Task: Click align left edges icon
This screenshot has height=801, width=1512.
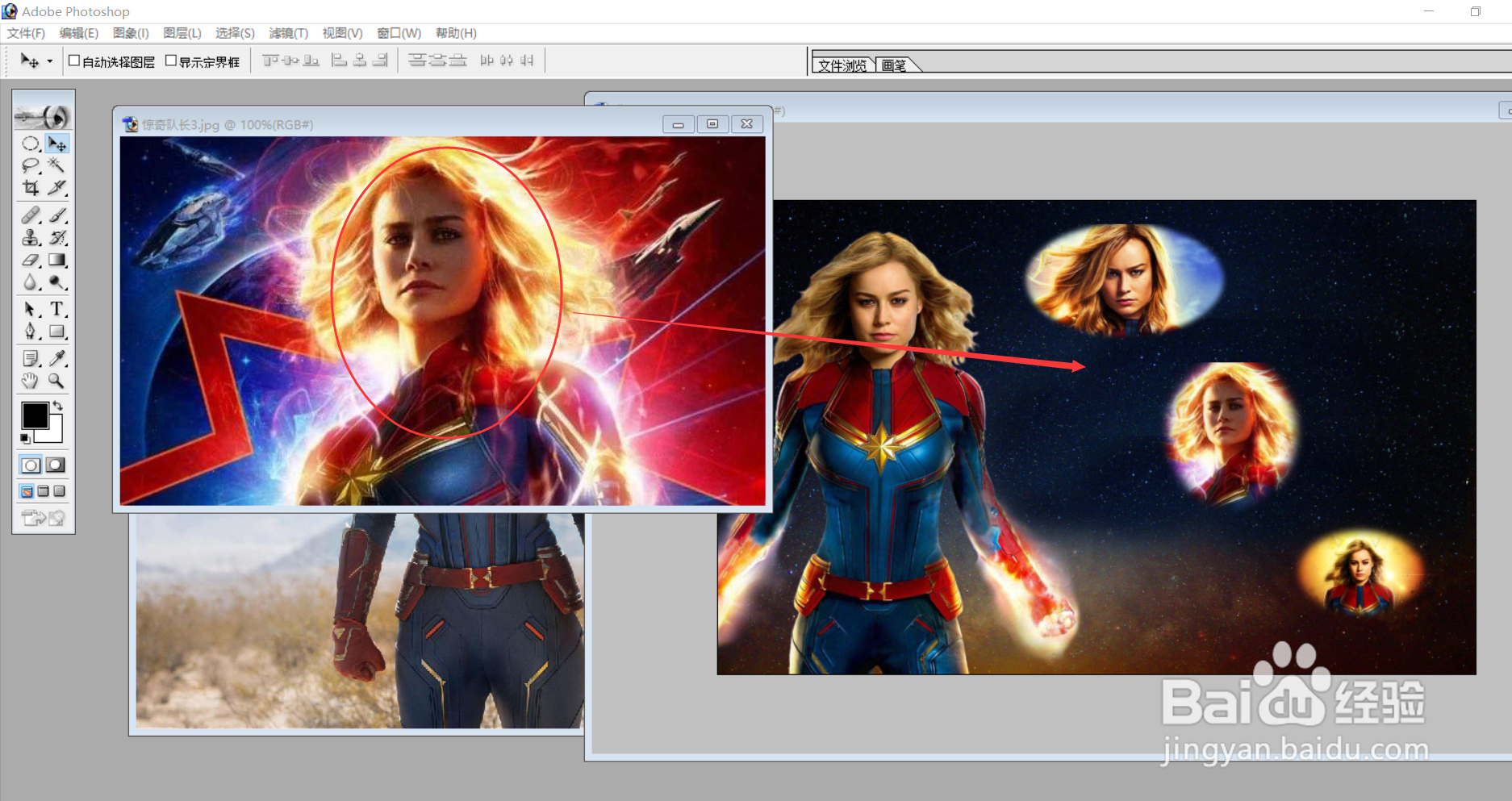Action: (340, 60)
